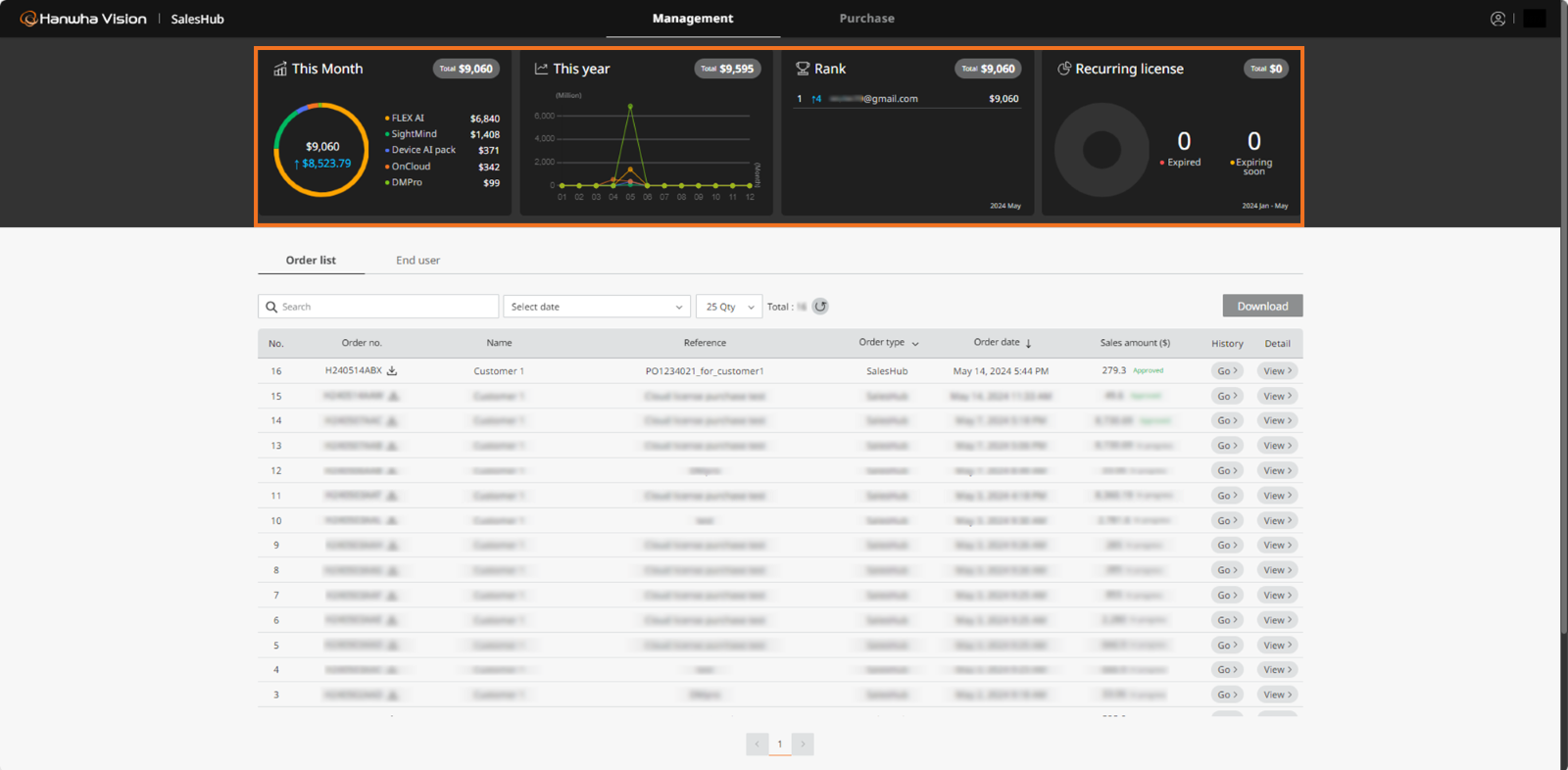
Task: Click reference PO1234021_for_customer1
Action: click(x=705, y=371)
